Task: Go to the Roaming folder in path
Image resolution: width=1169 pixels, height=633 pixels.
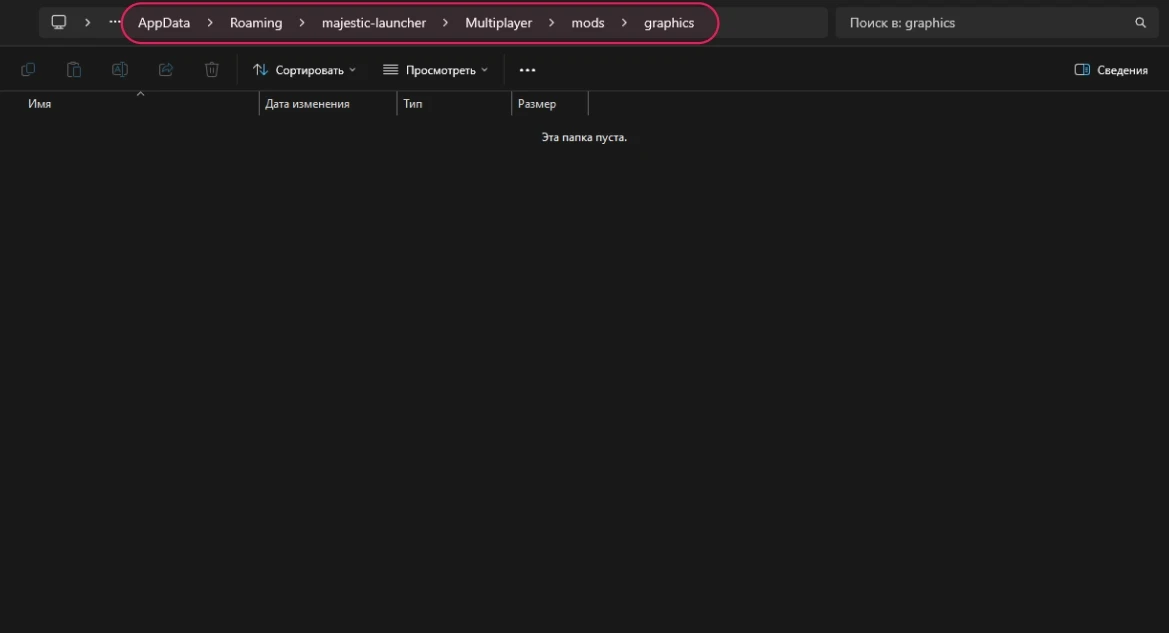Action: coord(256,23)
